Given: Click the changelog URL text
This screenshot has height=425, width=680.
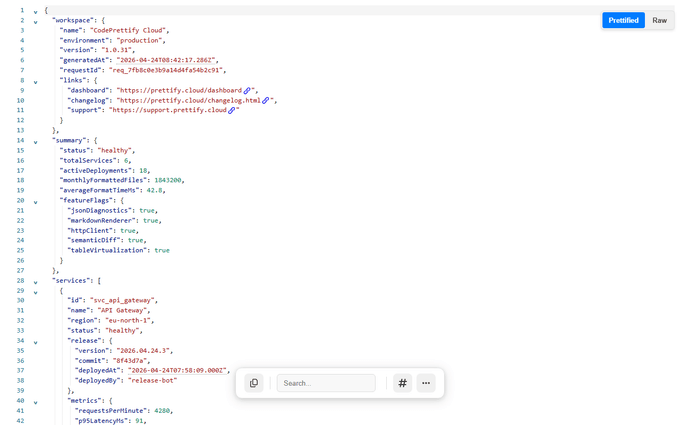Looking at the screenshot, I should [x=189, y=100].
